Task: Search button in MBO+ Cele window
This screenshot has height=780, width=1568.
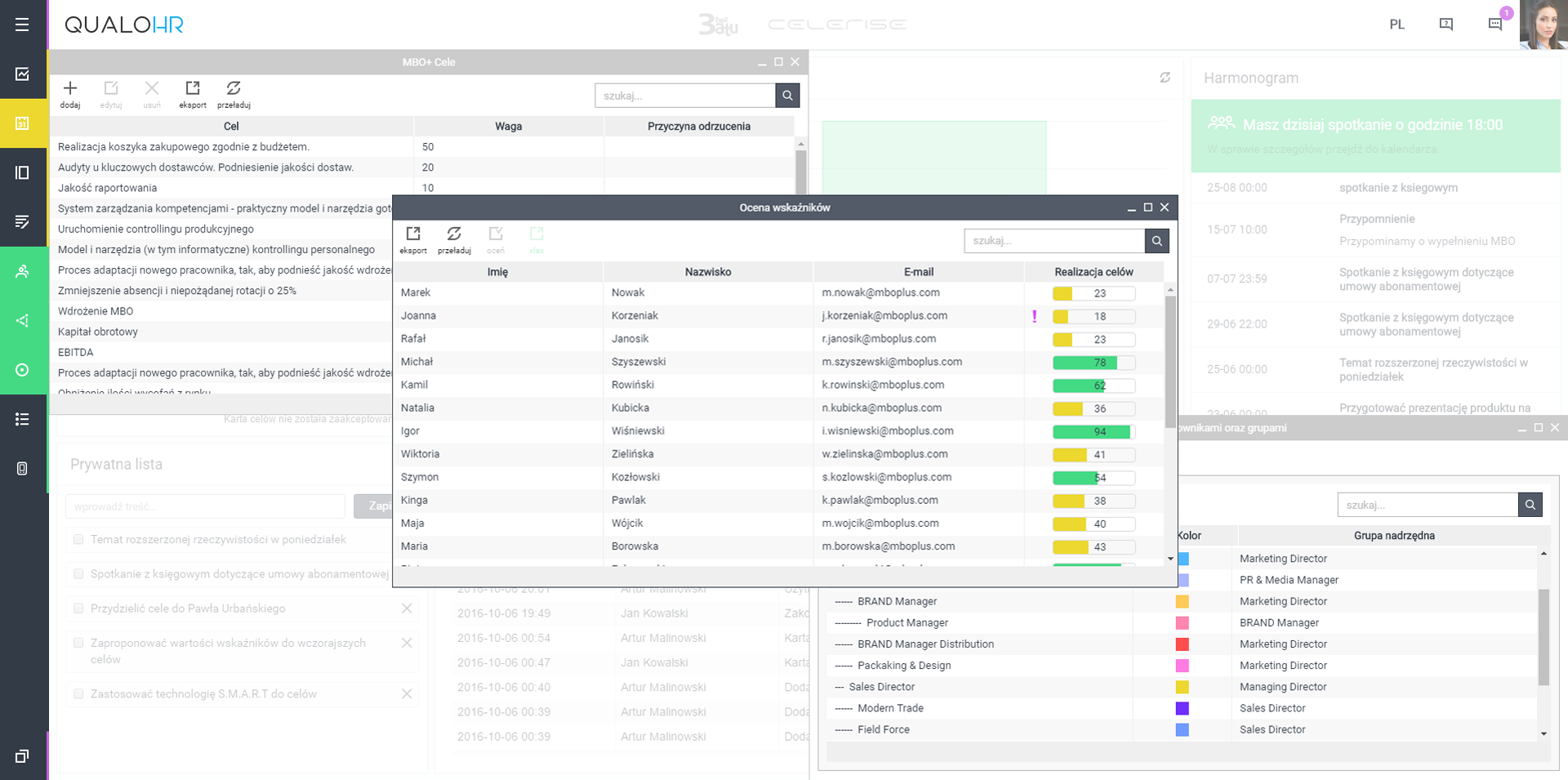Action: pyautogui.click(x=787, y=96)
